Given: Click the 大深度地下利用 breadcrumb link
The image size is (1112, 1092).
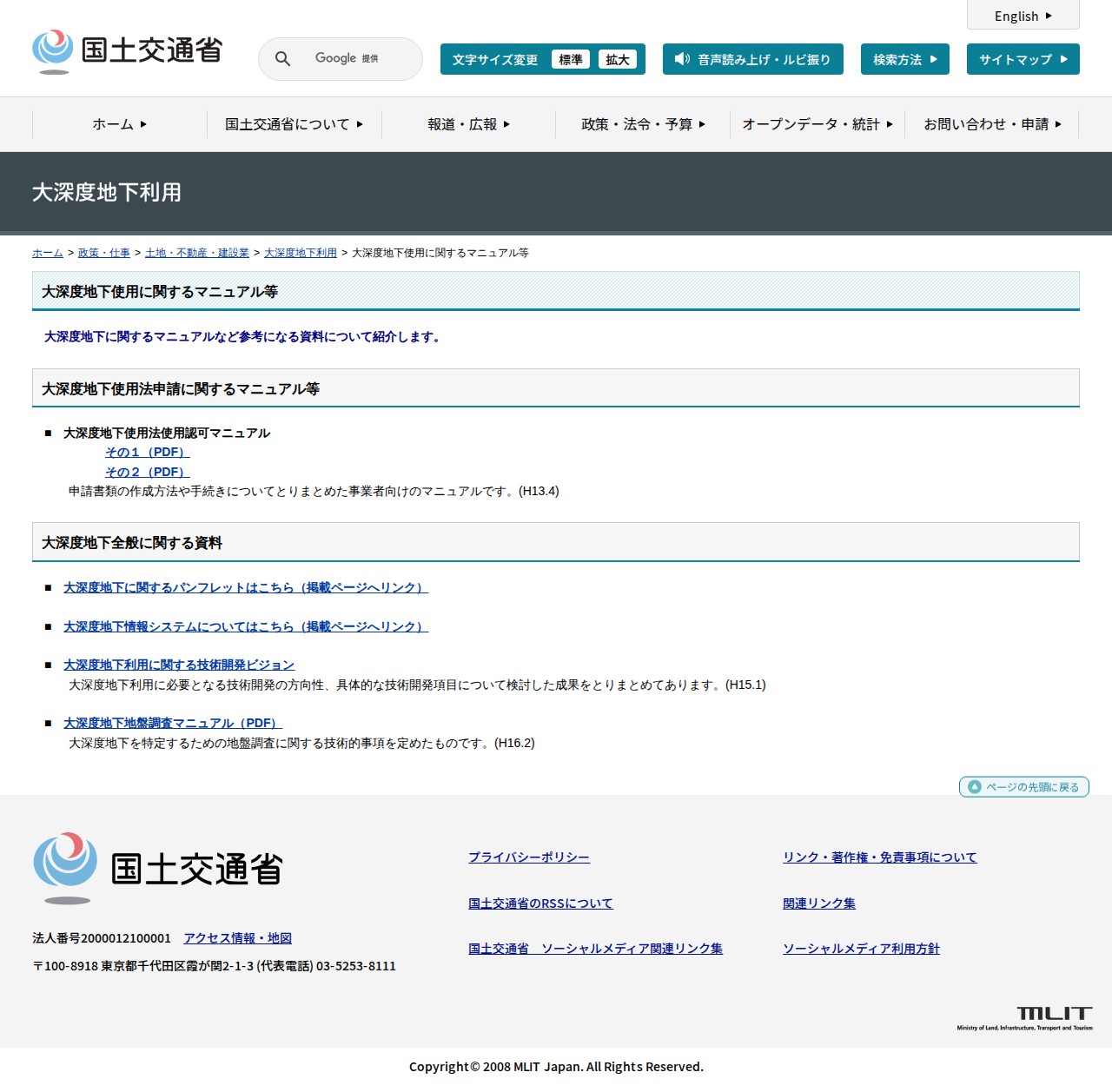Looking at the screenshot, I should click(x=300, y=253).
